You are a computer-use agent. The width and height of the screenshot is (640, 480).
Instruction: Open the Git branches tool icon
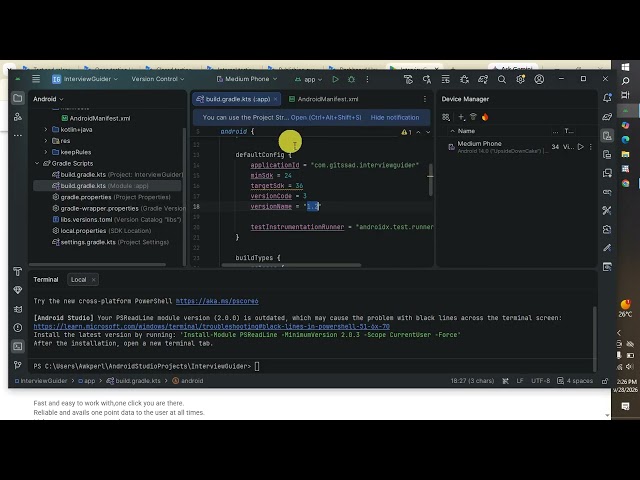click(18, 364)
